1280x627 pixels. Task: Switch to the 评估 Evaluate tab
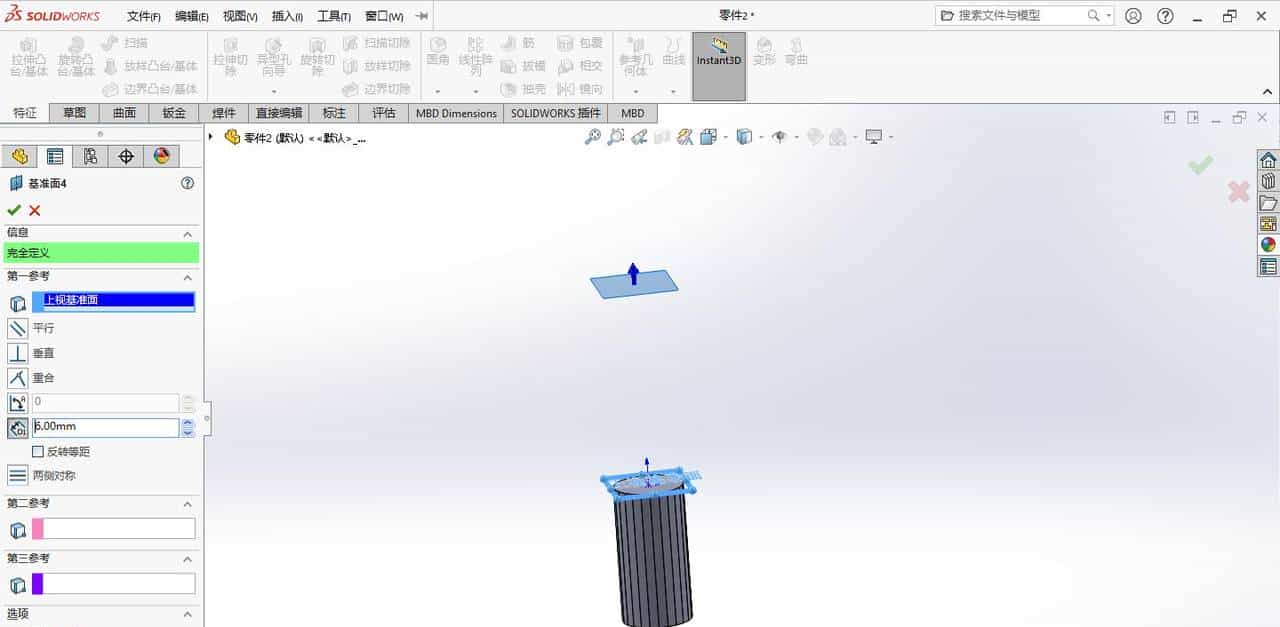pyautogui.click(x=384, y=113)
